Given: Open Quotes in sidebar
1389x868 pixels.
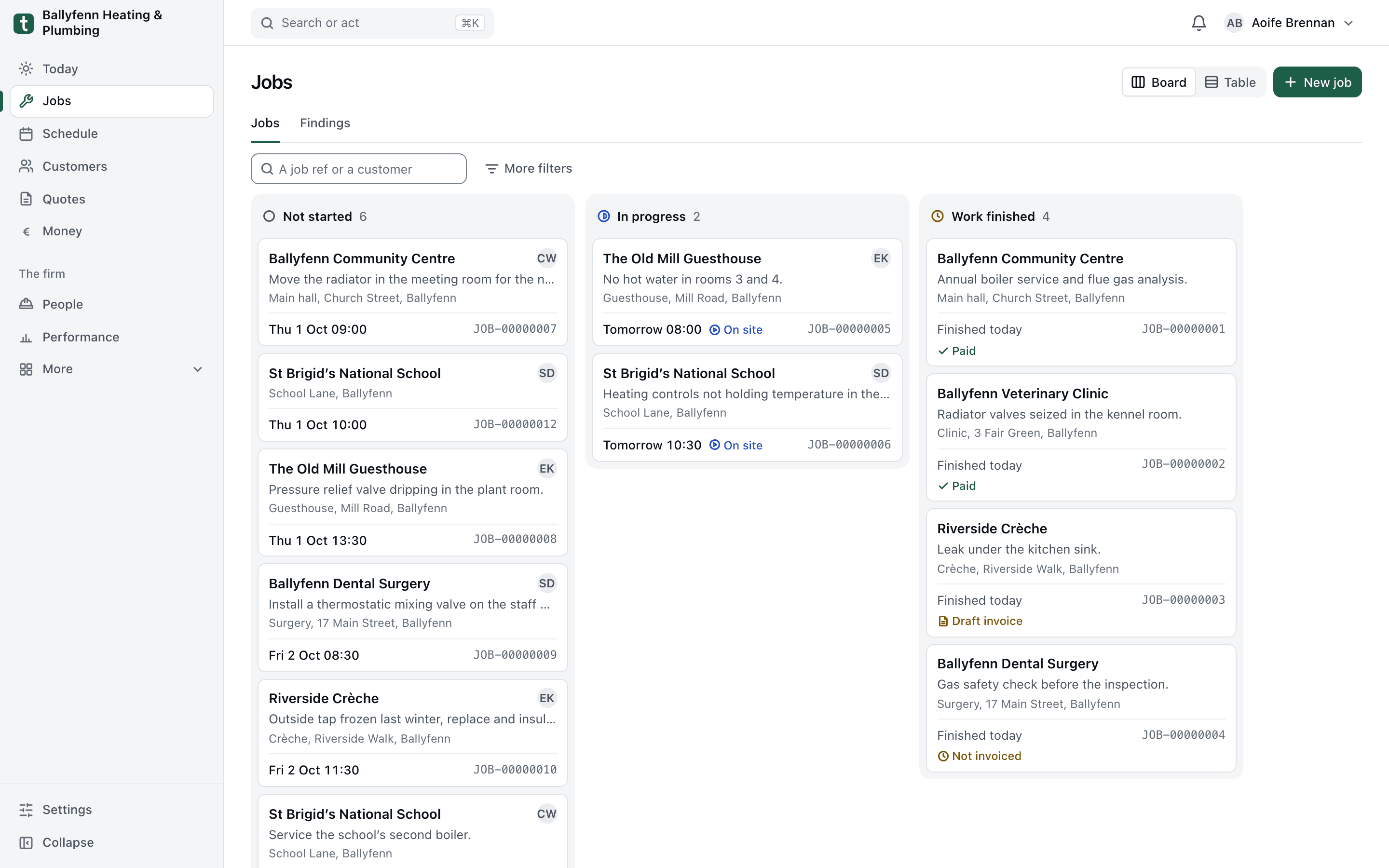Looking at the screenshot, I should 111,199.
